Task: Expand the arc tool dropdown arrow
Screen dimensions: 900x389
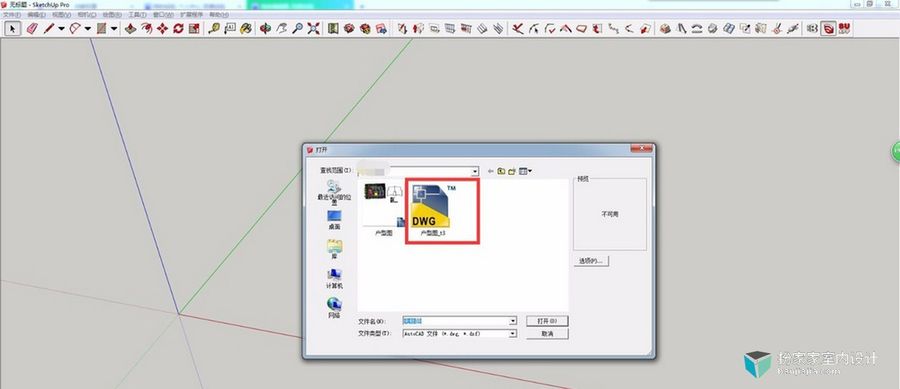Action: click(x=88, y=28)
